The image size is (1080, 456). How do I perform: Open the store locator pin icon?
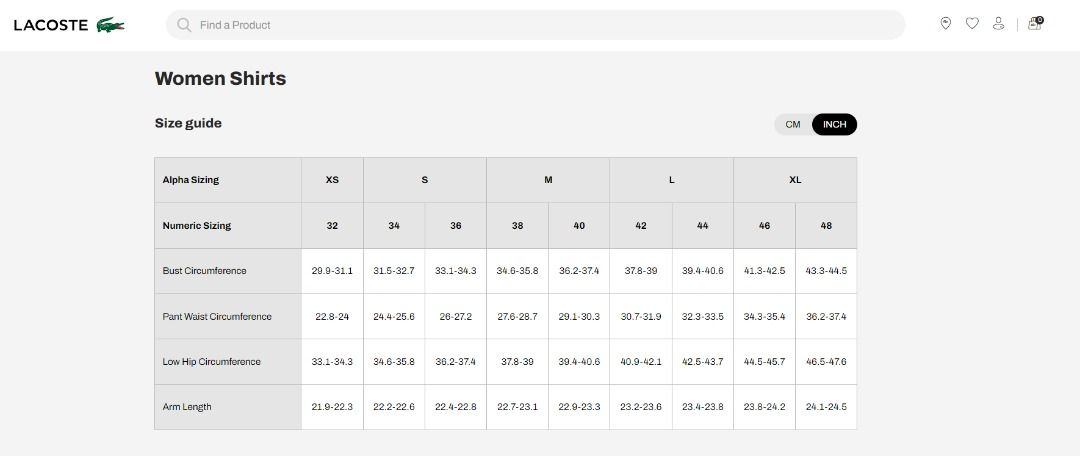coord(946,24)
